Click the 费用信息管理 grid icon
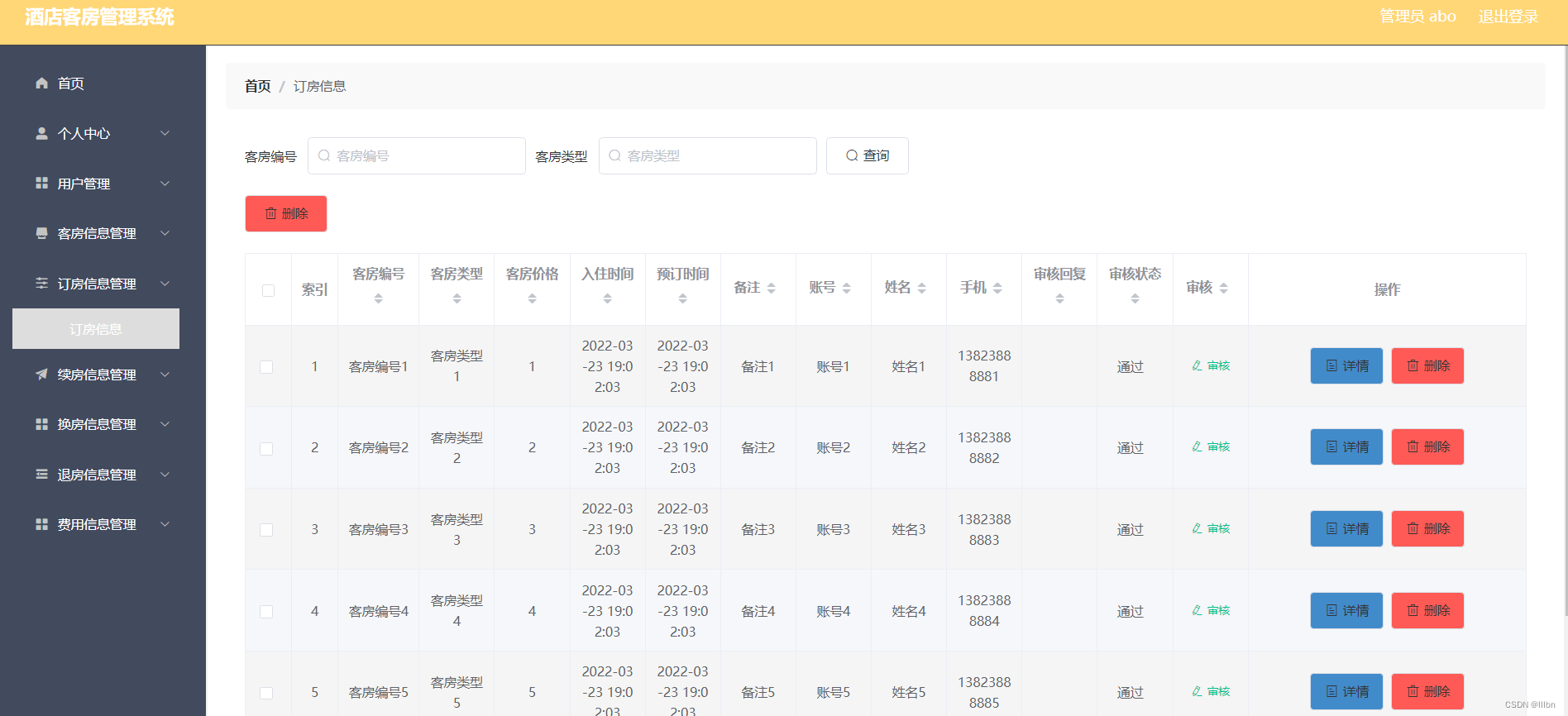This screenshot has height=716, width=1568. click(x=41, y=524)
